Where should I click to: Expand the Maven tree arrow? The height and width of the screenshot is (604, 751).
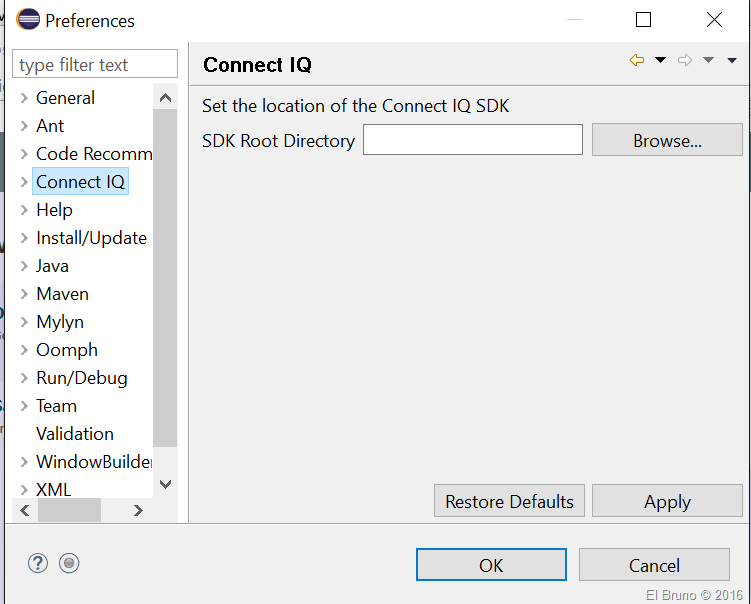coord(24,294)
